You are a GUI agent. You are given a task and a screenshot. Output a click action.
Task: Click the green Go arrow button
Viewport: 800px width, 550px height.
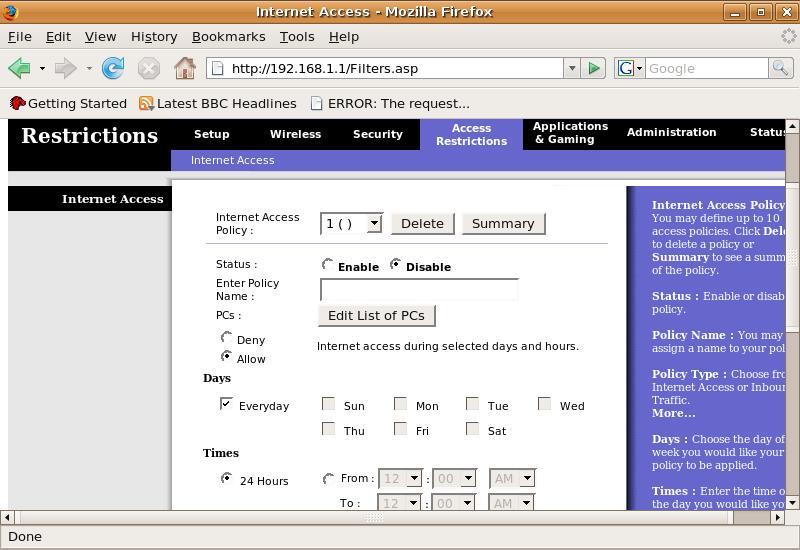pos(594,68)
